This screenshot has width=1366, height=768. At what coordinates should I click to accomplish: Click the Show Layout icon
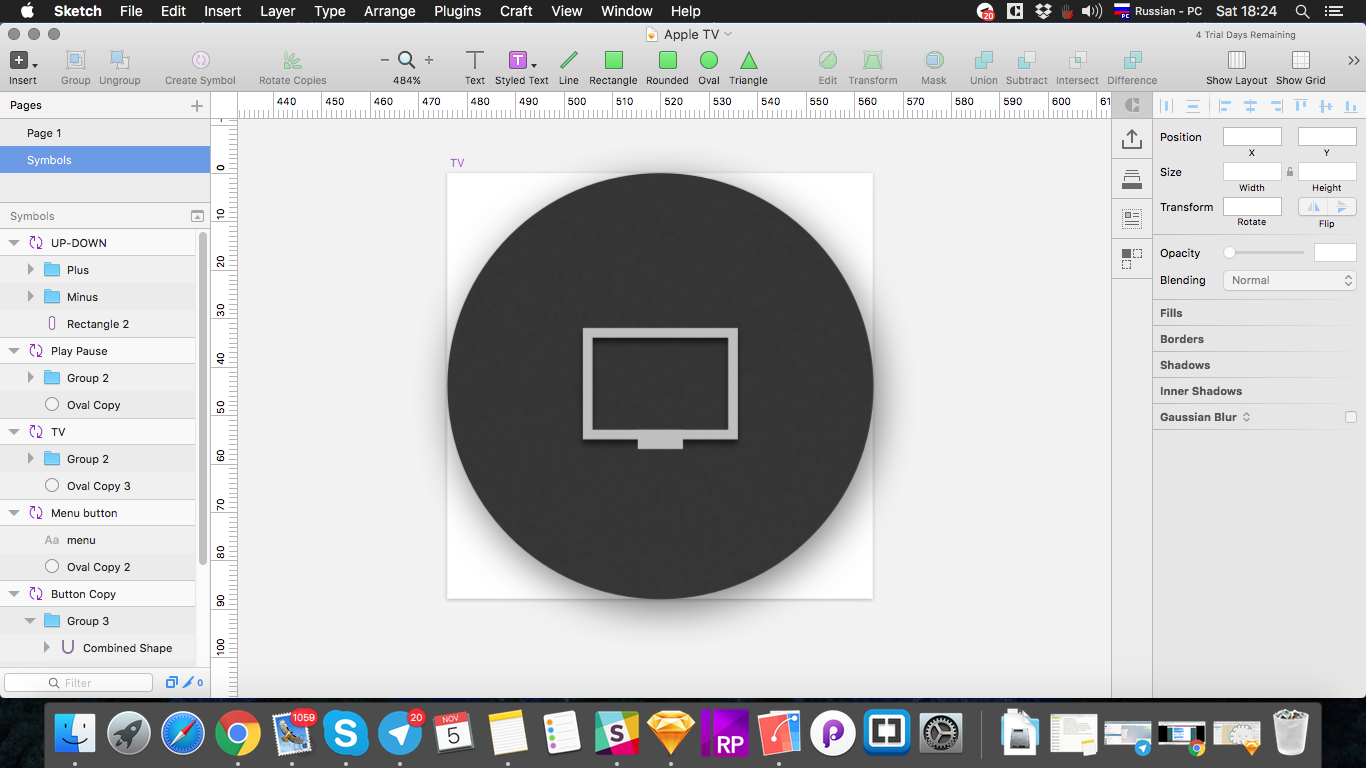pyautogui.click(x=1236, y=61)
